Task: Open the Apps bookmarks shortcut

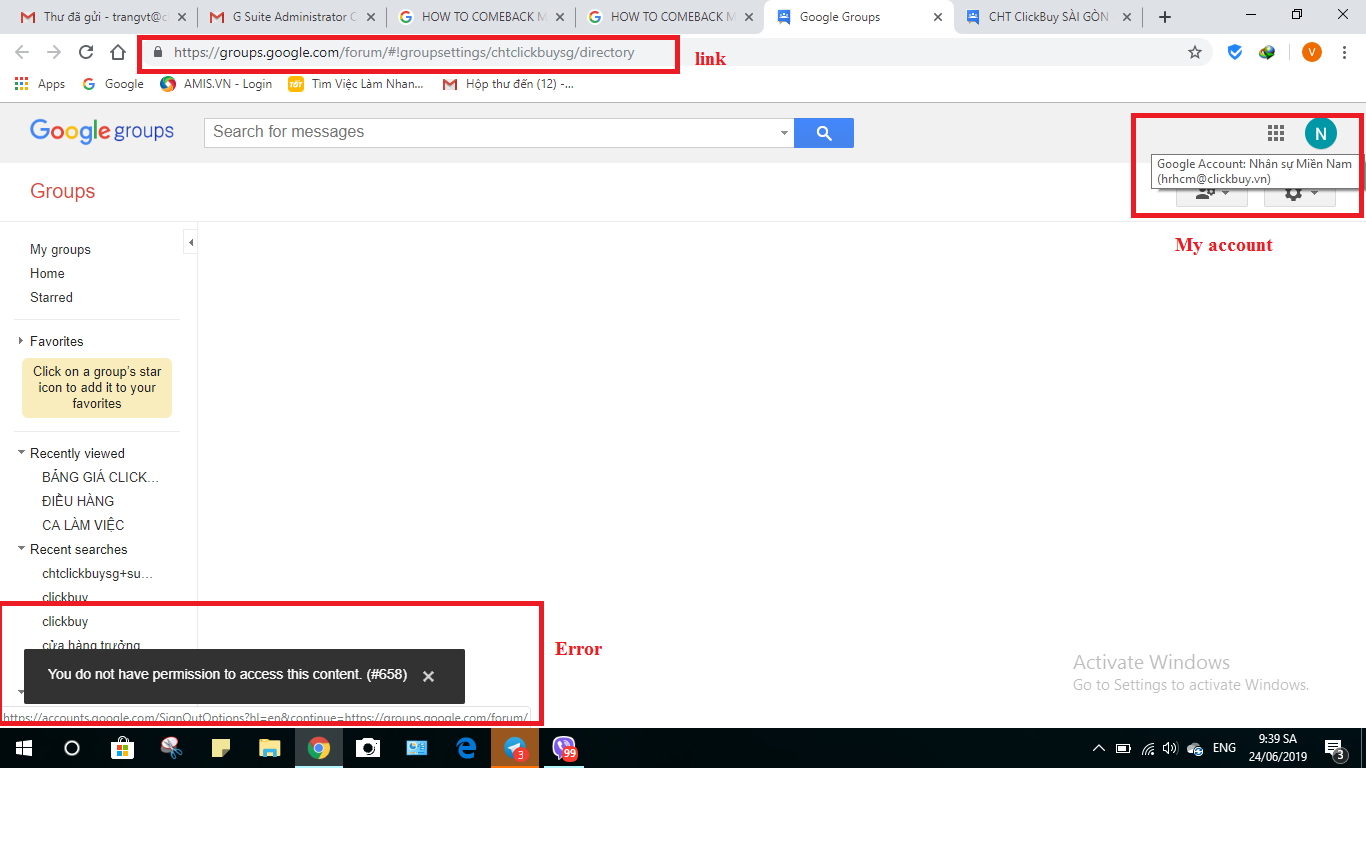Action: pyautogui.click(x=40, y=84)
